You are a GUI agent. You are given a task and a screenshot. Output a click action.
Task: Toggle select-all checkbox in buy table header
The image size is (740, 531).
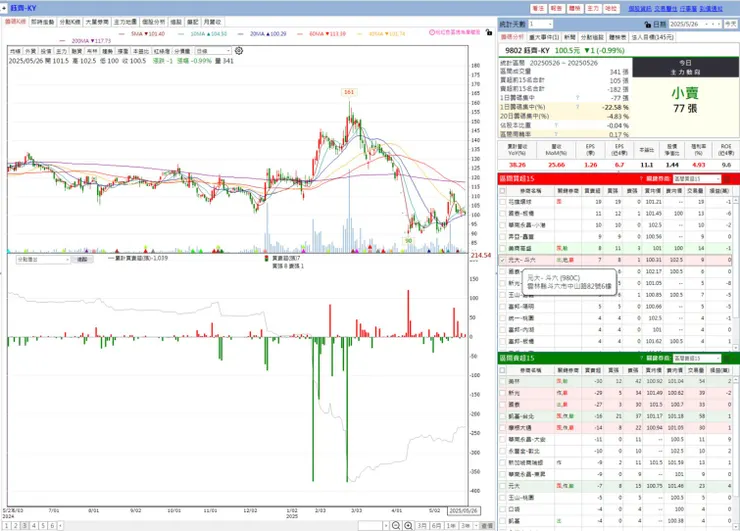coord(503,191)
